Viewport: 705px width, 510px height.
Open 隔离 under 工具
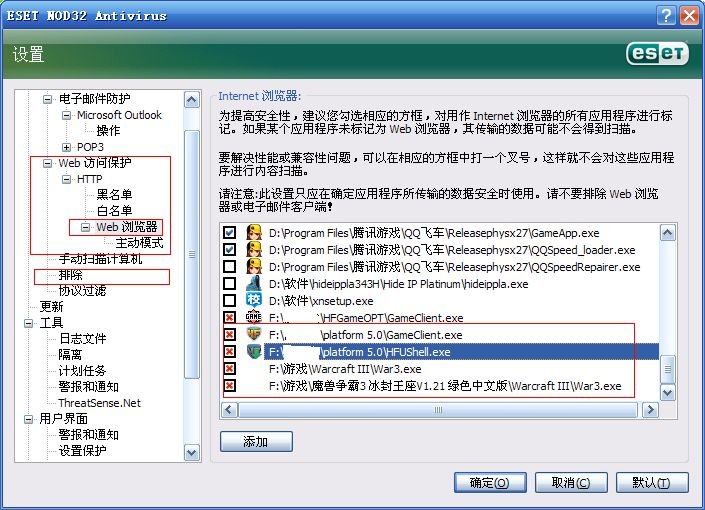click(70, 355)
